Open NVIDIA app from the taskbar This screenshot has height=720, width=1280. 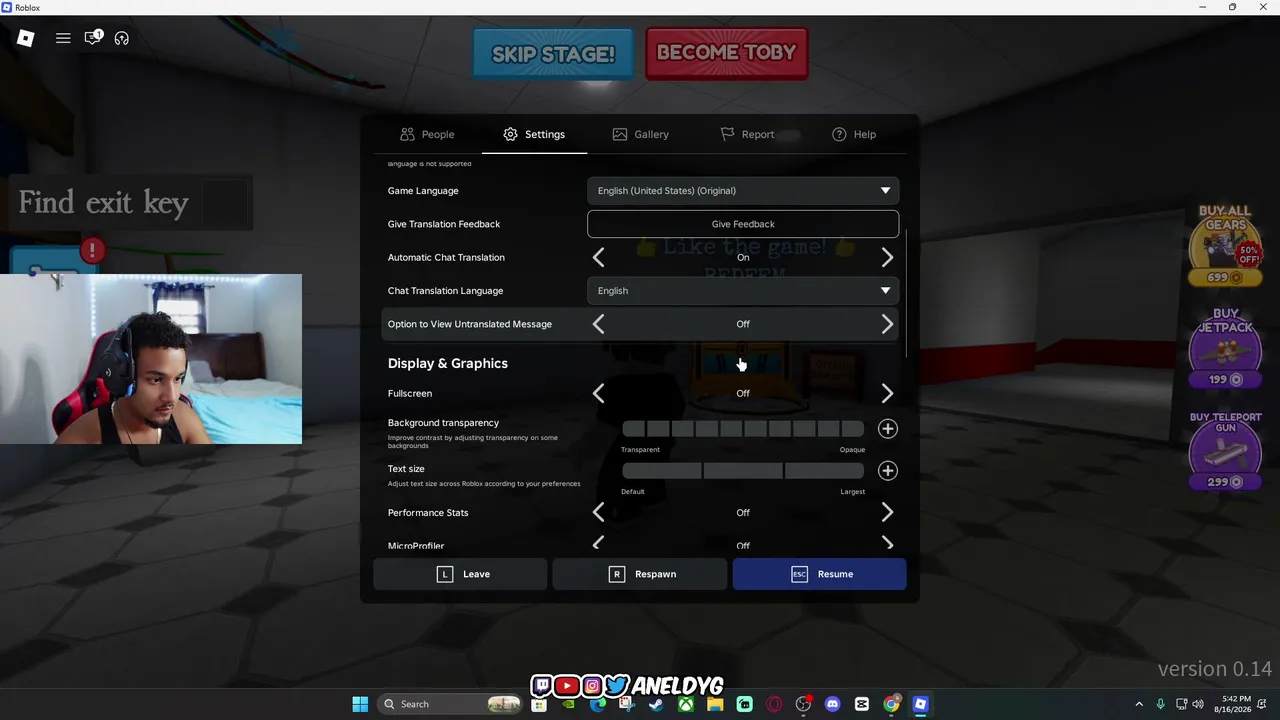[568, 704]
